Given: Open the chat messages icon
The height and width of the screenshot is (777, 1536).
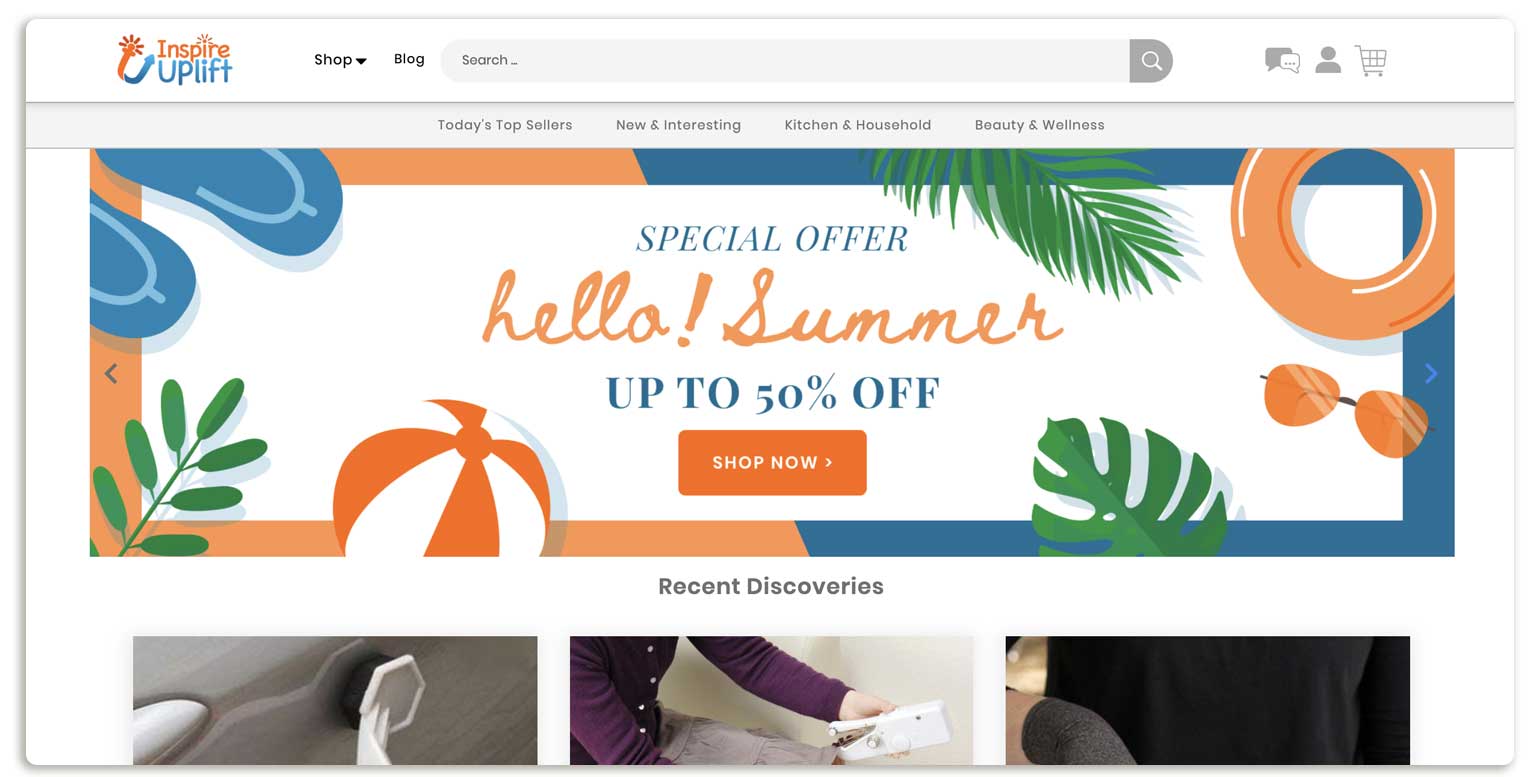Looking at the screenshot, I should (1282, 61).
